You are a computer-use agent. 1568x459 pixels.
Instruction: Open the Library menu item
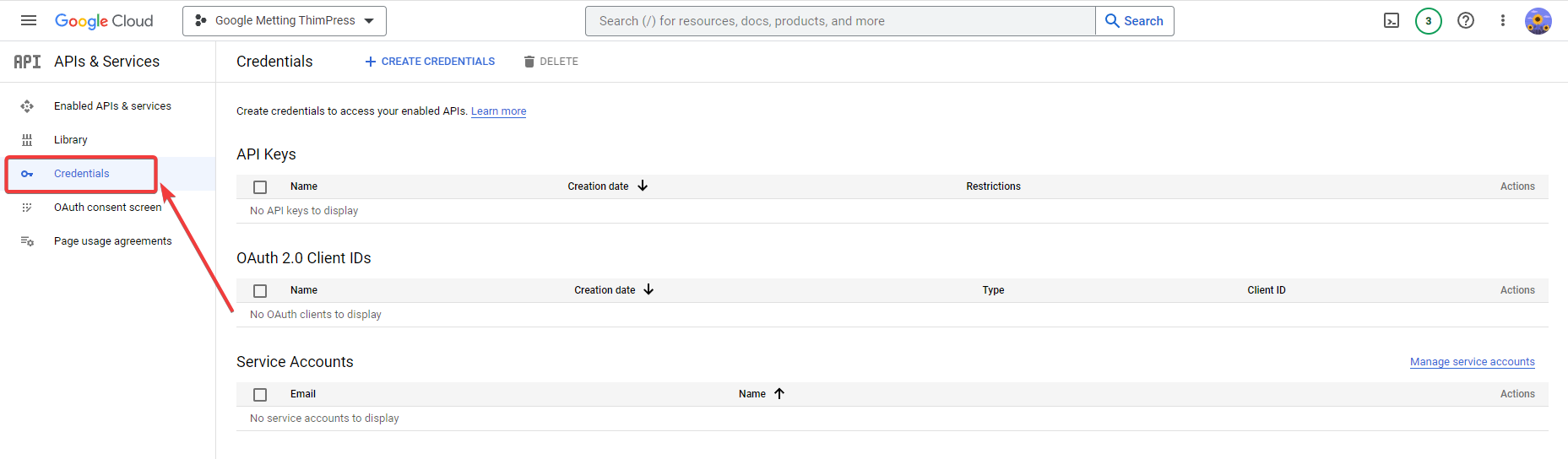pyautogui.click(x=71, y=140)
